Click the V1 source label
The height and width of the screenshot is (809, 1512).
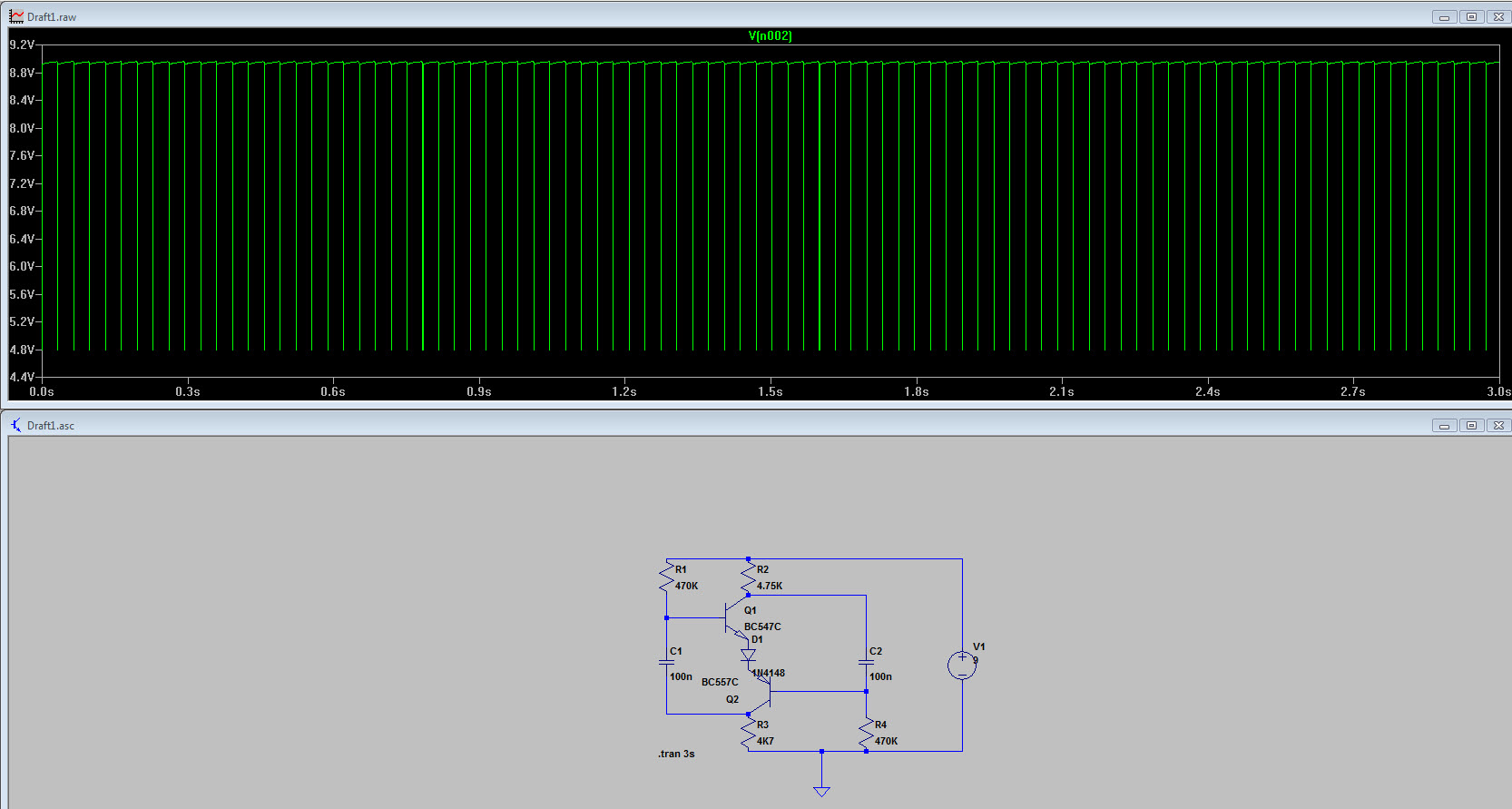978,646
